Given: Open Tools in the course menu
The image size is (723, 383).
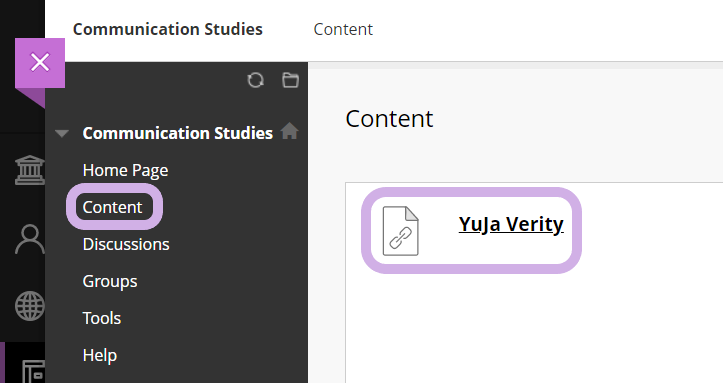Looking at the screenshot, I should coord(101,318).
